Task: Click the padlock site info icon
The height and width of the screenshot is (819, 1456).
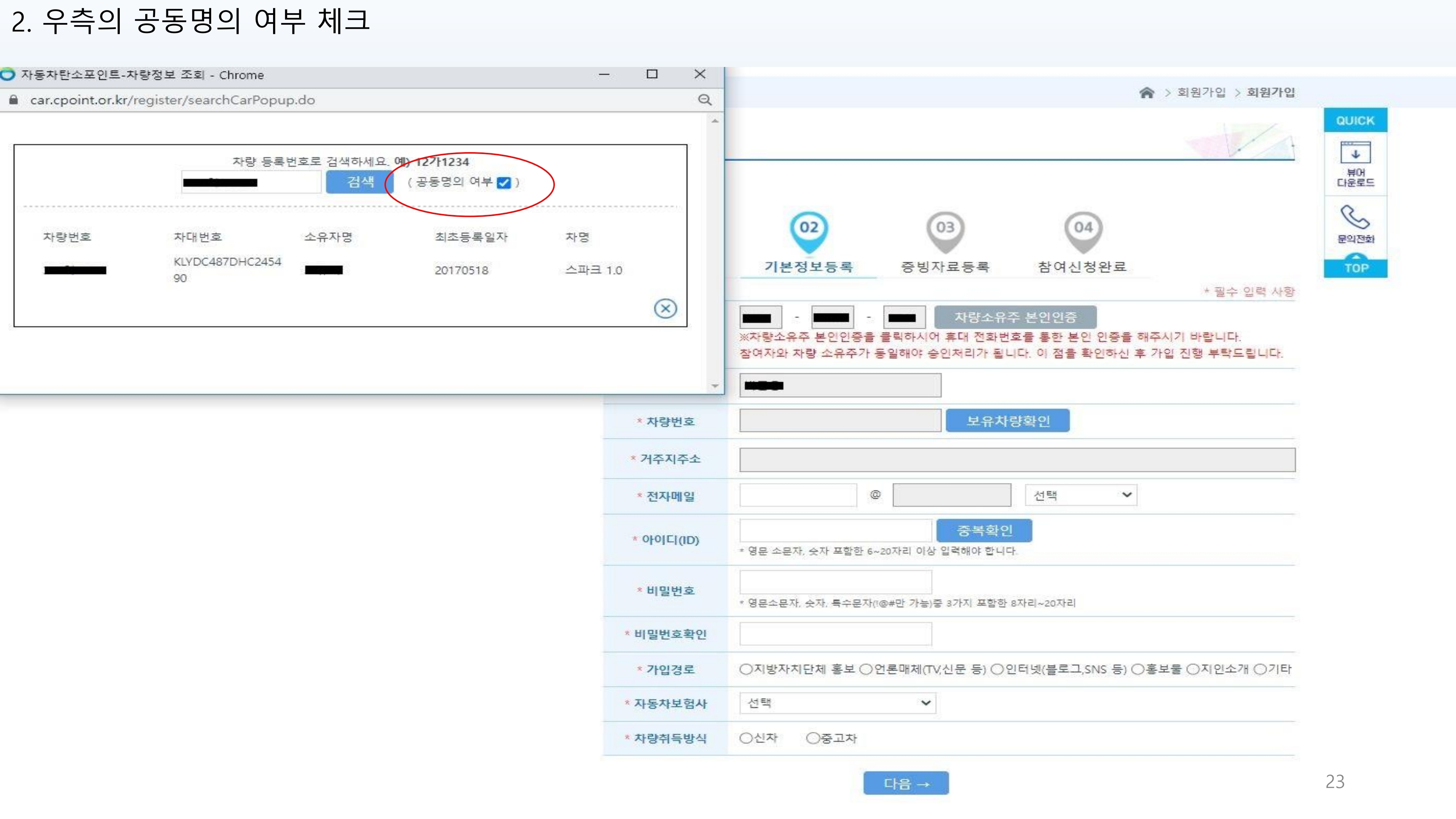Action: pos(14,100)
